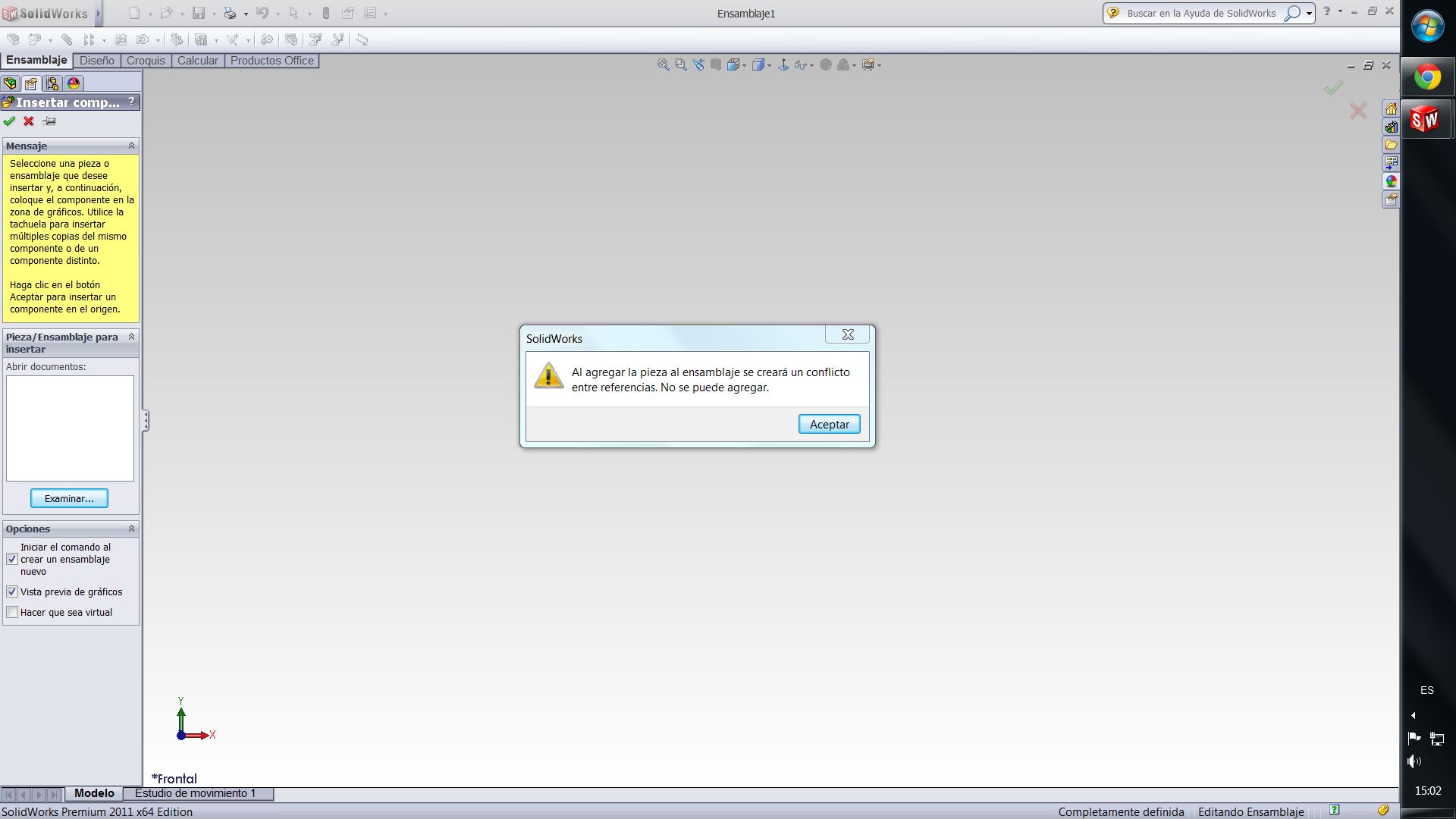This screenshot has width=1456, height=819.
Task: Cancel Insertar componente with red X
Action: point(29,121)
